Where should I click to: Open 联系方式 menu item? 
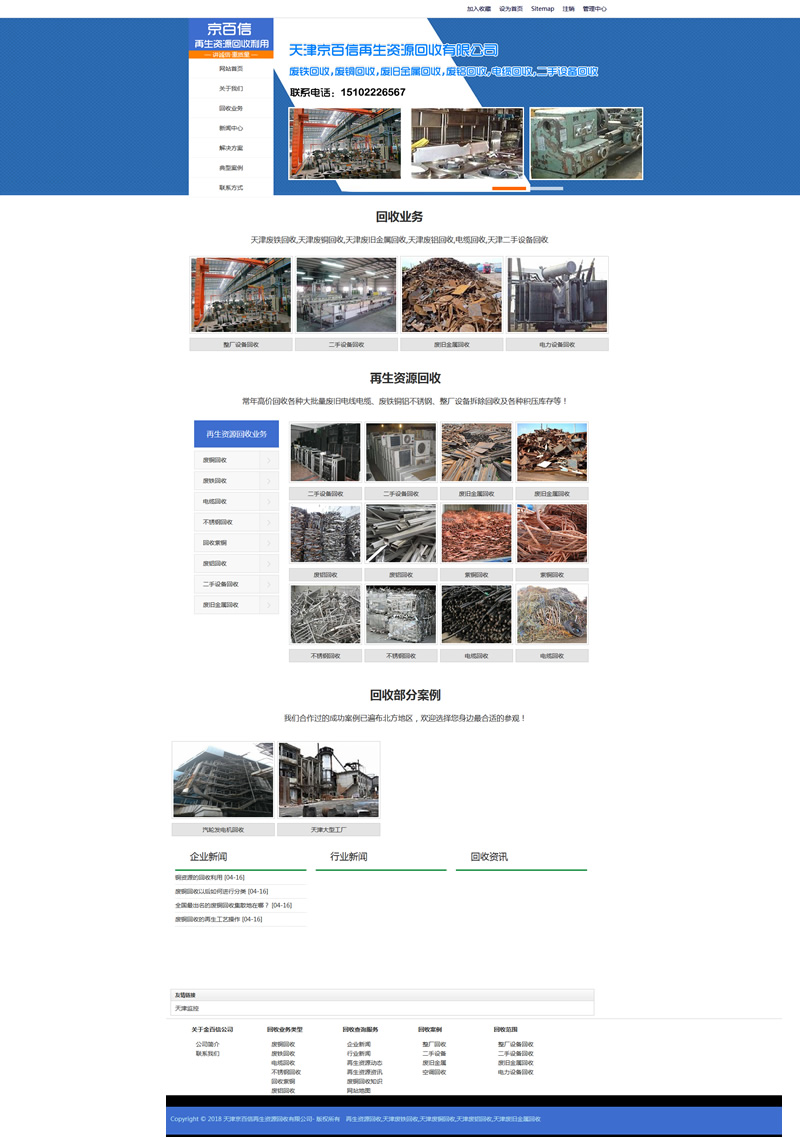pos(231,187)
